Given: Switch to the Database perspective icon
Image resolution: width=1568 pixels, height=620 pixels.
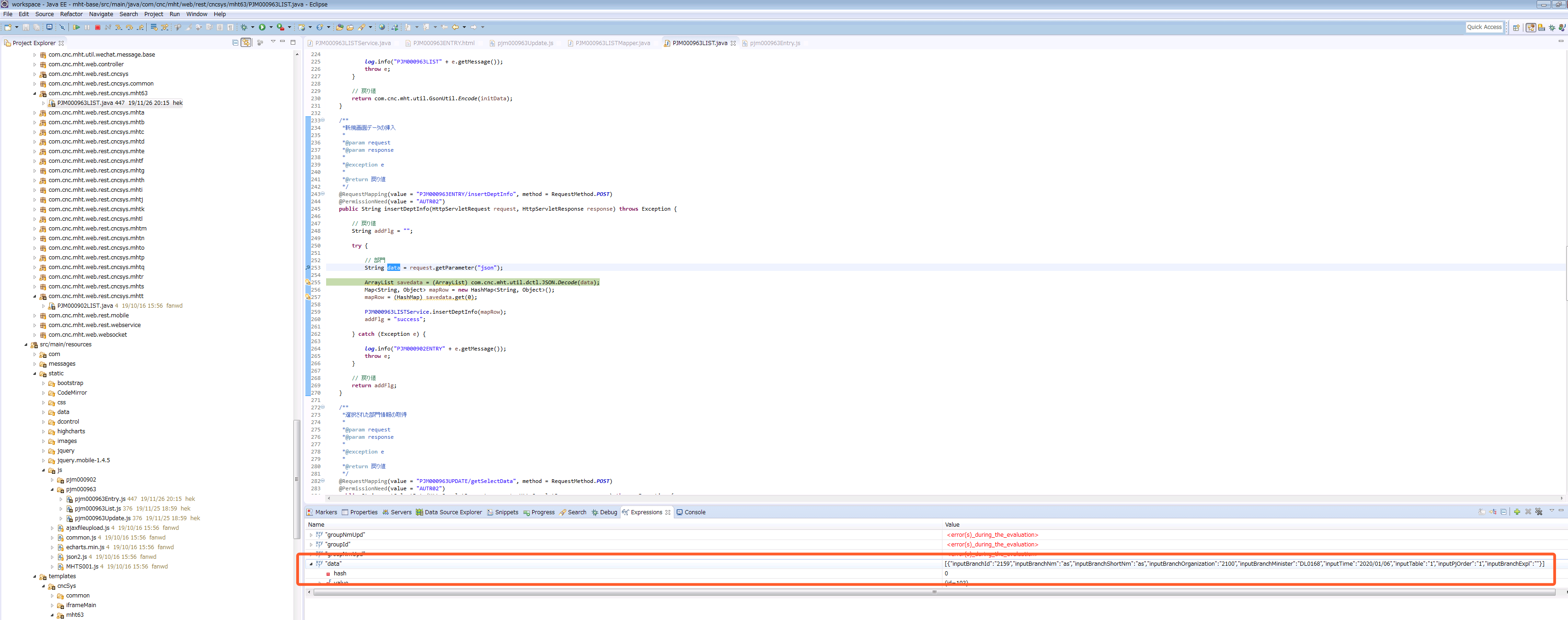Looking at the screenshot, I should tap(1541, 28).
